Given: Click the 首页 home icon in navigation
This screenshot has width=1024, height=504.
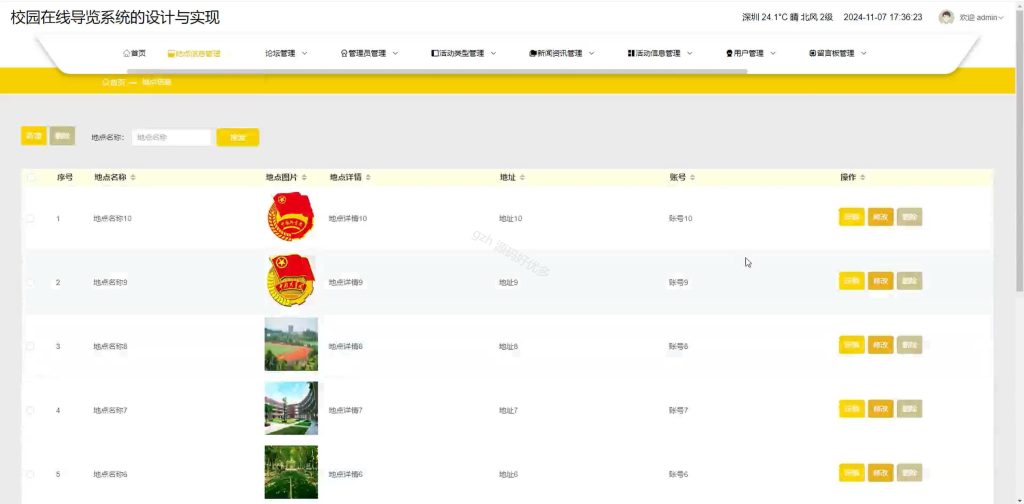Looking at the screenshot, I should coord(126,54).
